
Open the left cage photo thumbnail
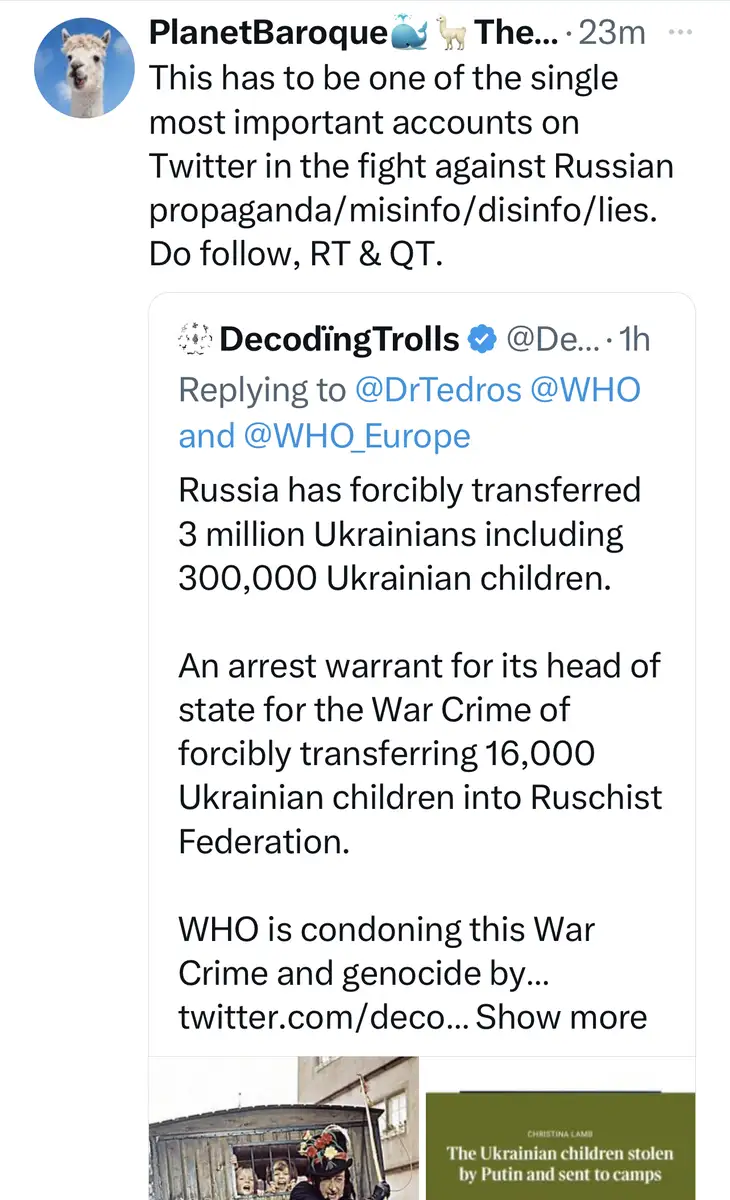[284, 1130]
